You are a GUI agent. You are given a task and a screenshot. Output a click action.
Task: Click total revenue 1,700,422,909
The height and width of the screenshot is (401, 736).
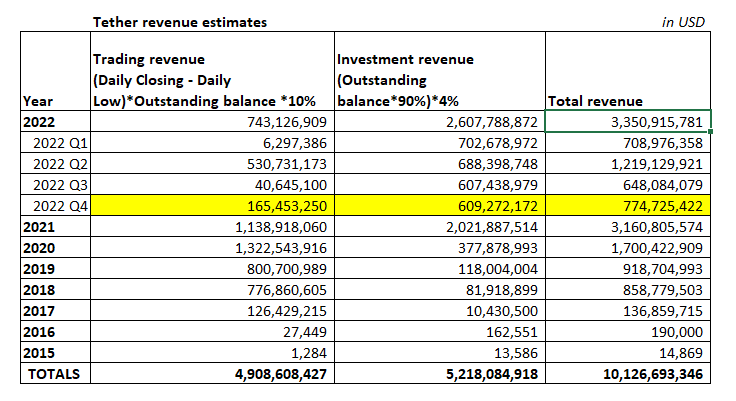[x=628, y=247]
